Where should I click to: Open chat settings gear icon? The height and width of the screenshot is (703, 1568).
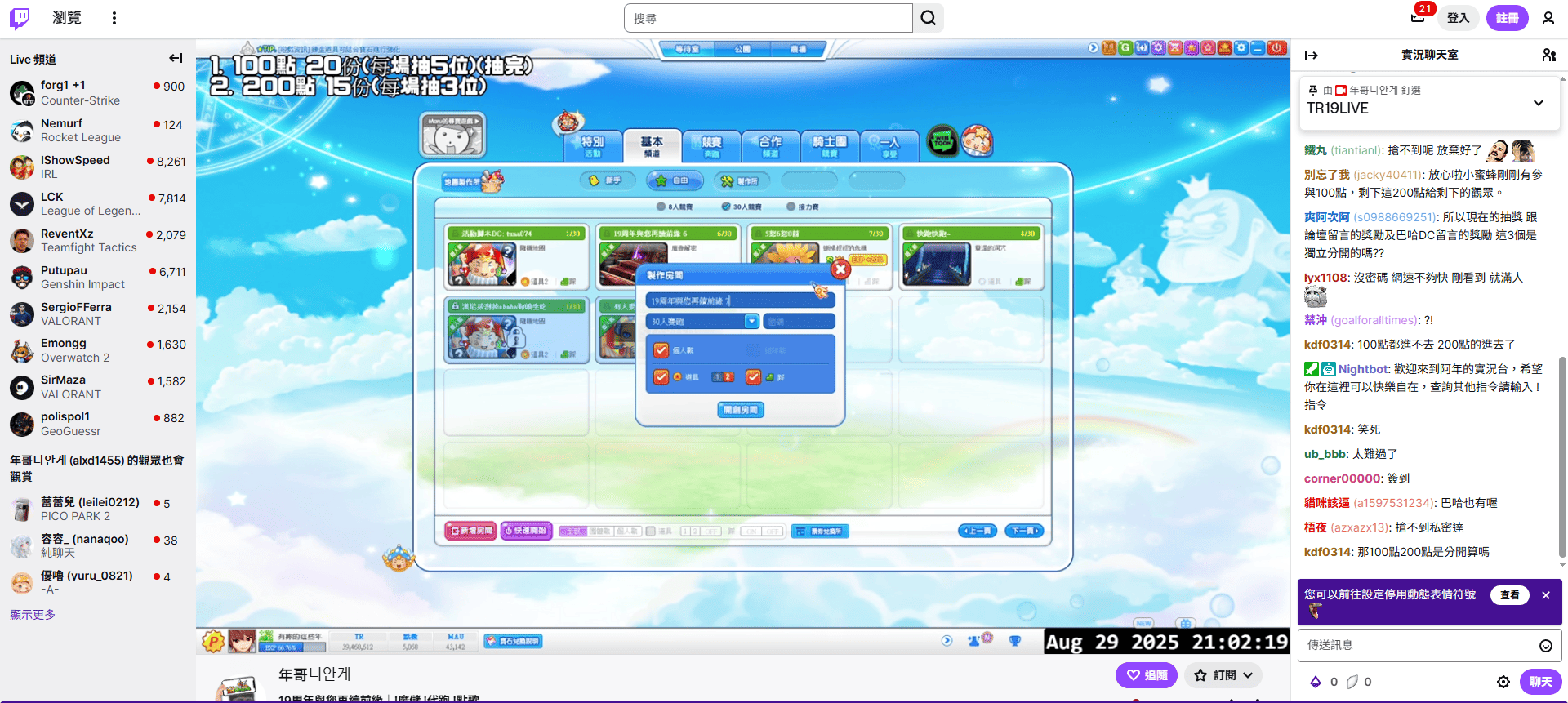(1503, 682)
